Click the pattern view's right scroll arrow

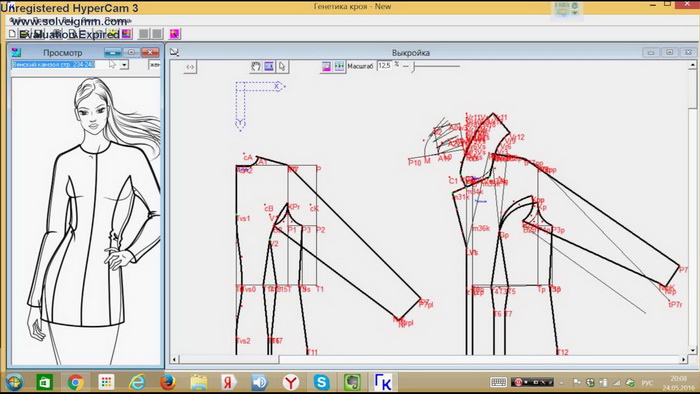tap(683, 359)
